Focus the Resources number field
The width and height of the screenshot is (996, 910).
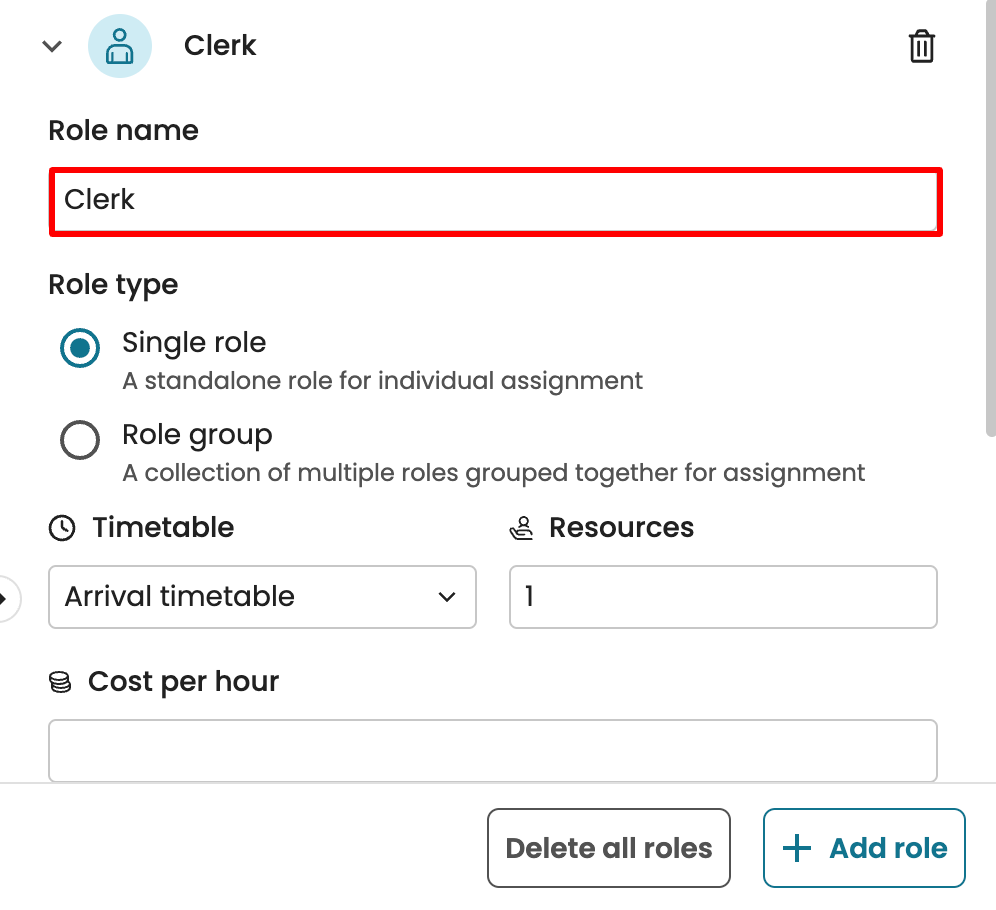coord(723,597)
